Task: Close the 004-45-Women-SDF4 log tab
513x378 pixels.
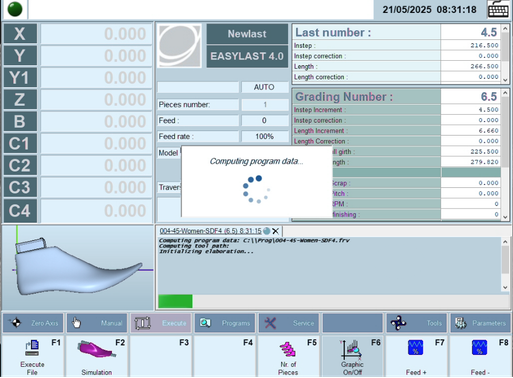Action: coord(275,231)
